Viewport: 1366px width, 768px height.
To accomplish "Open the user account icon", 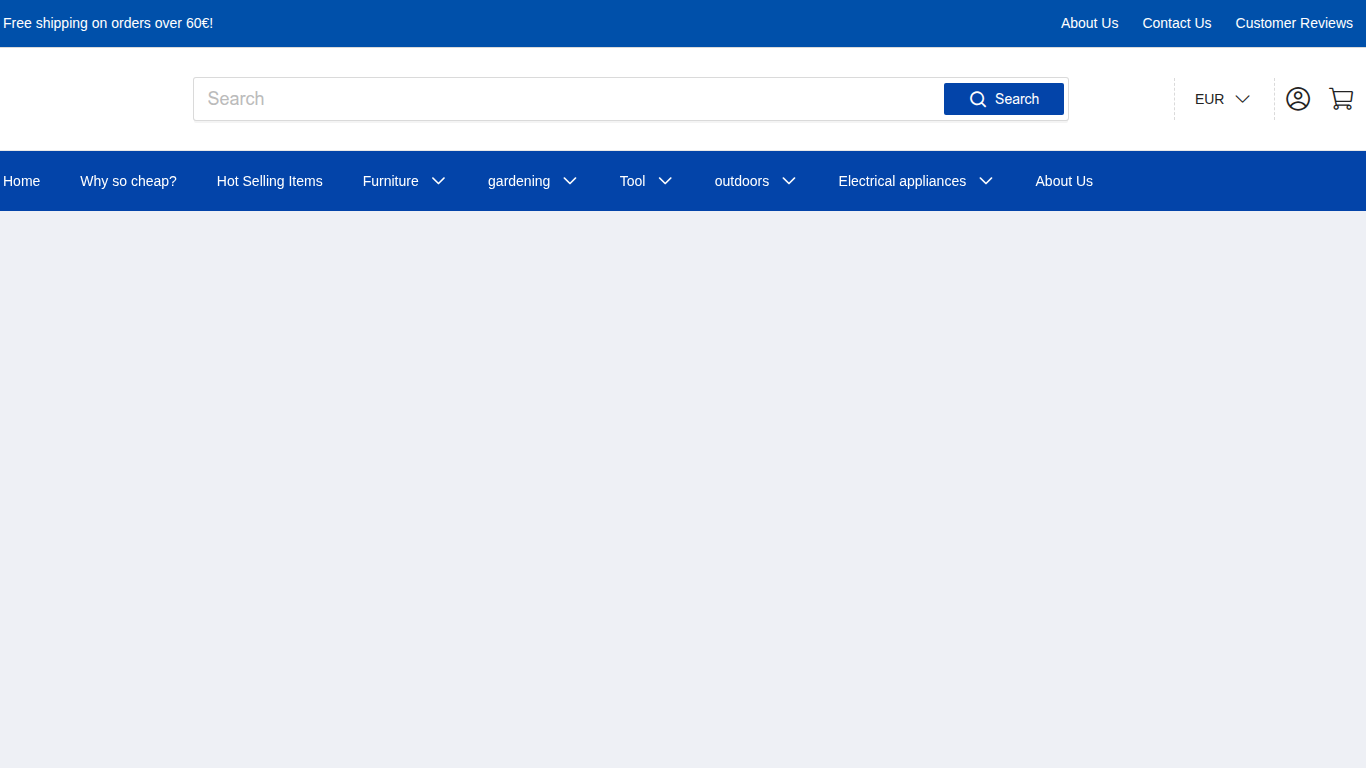I will (x=1298, y=99).
